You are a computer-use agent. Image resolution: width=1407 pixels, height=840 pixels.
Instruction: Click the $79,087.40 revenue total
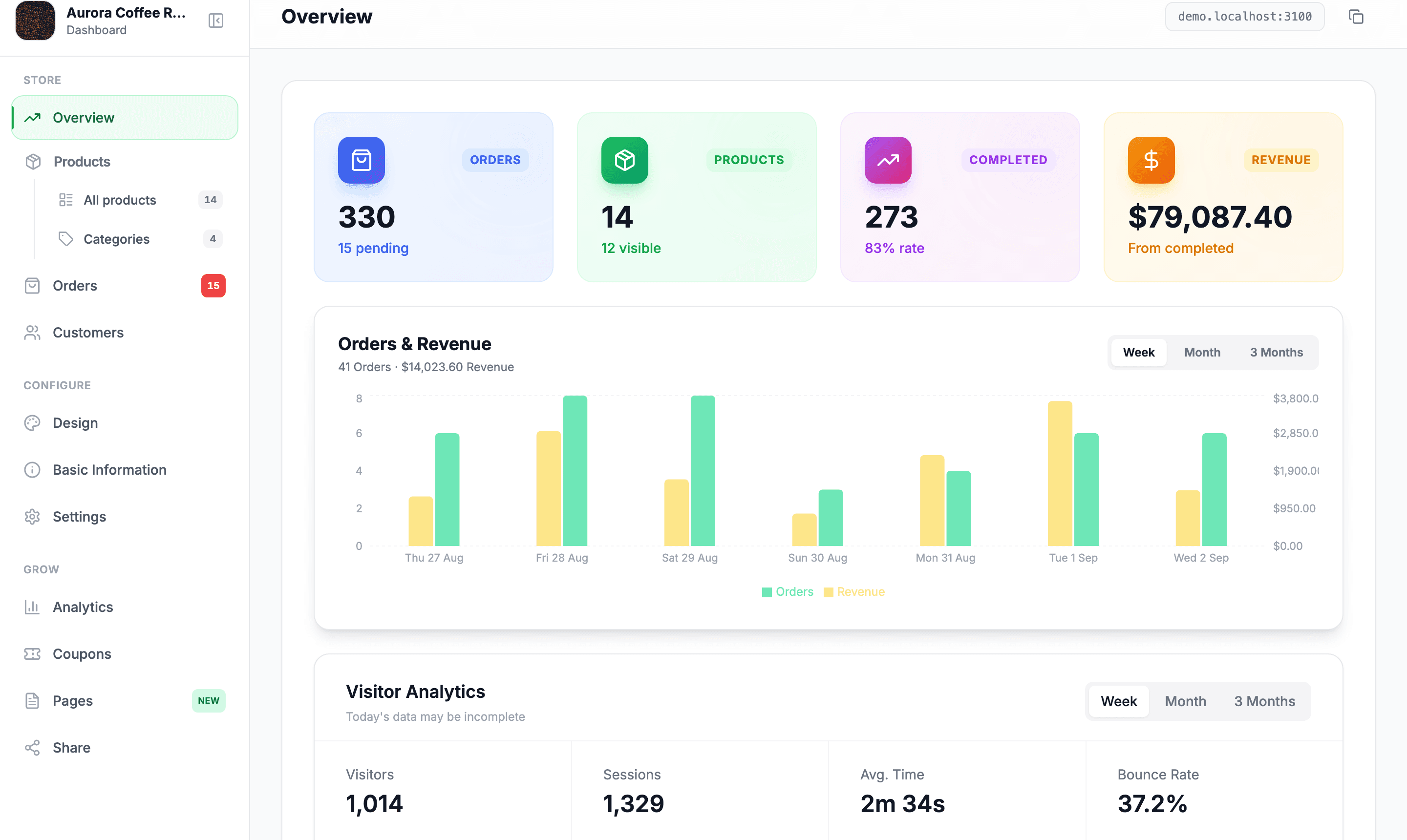pyautogui.click(x=1210, y=217)
